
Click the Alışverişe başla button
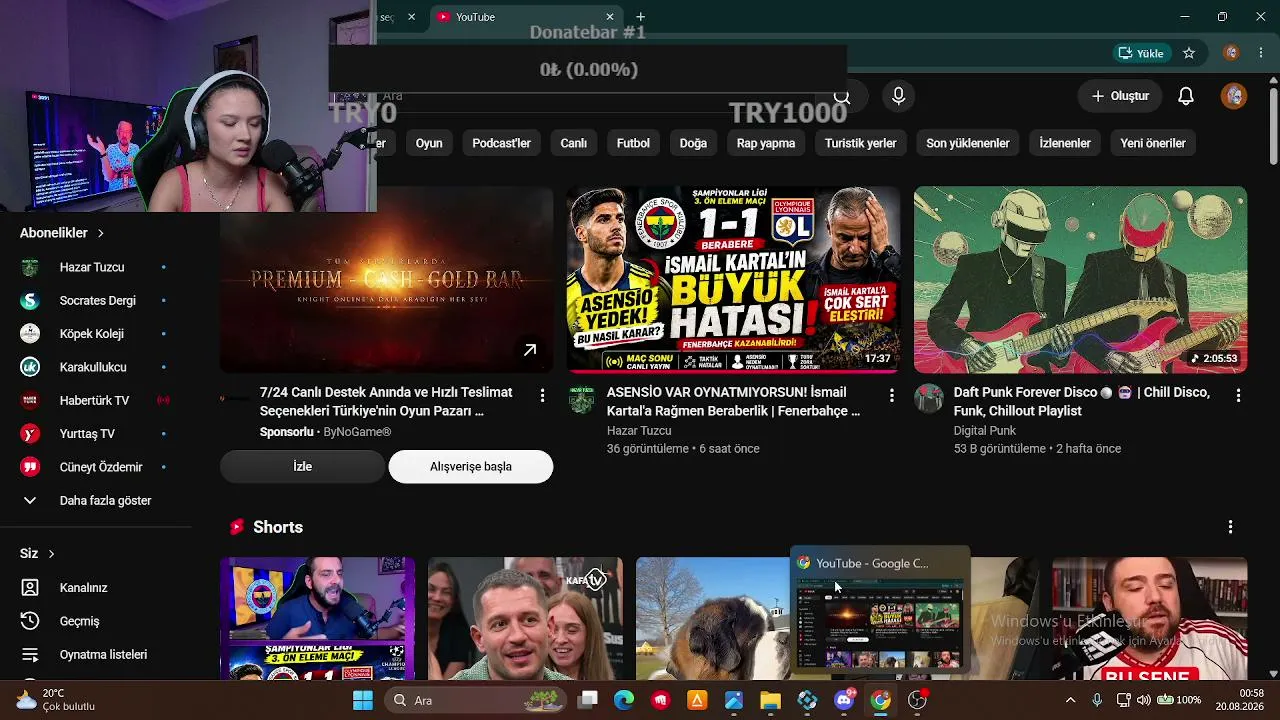[471, 466]
